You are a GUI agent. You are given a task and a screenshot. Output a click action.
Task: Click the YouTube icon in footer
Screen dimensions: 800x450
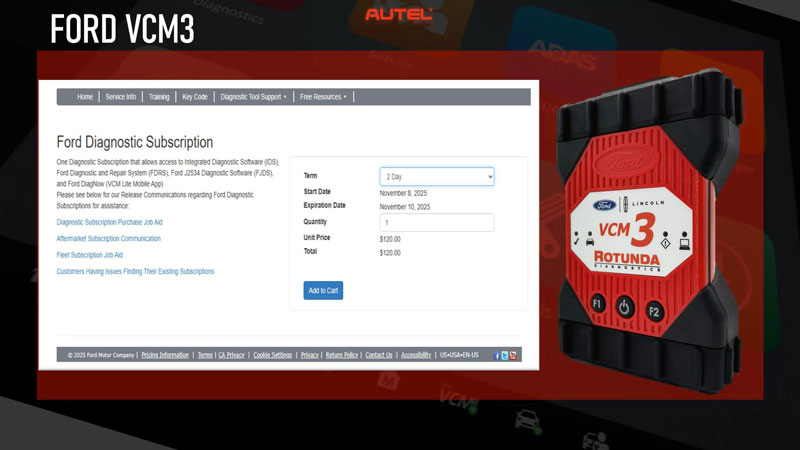[514, 355]
